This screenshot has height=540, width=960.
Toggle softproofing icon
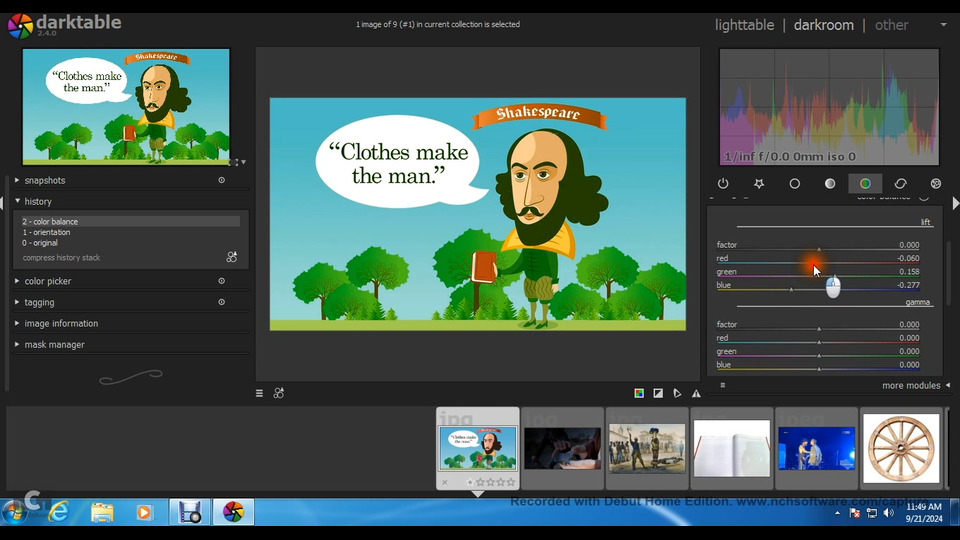point(677,393)
